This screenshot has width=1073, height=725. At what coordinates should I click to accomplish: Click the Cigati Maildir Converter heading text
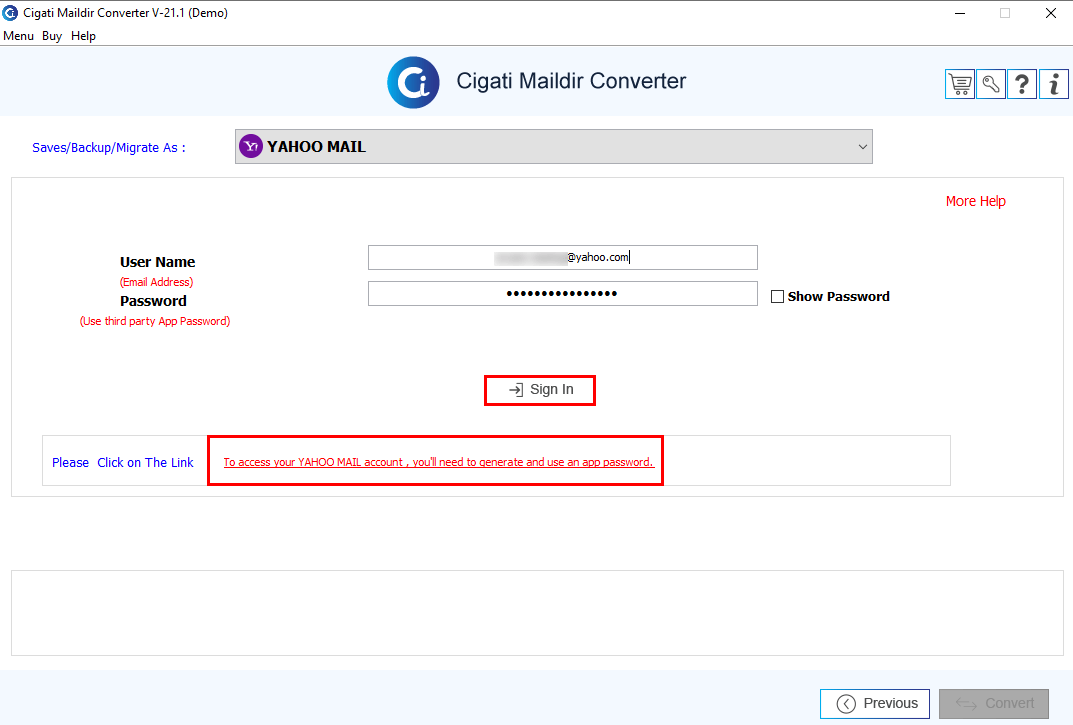[x=571, y=81]
